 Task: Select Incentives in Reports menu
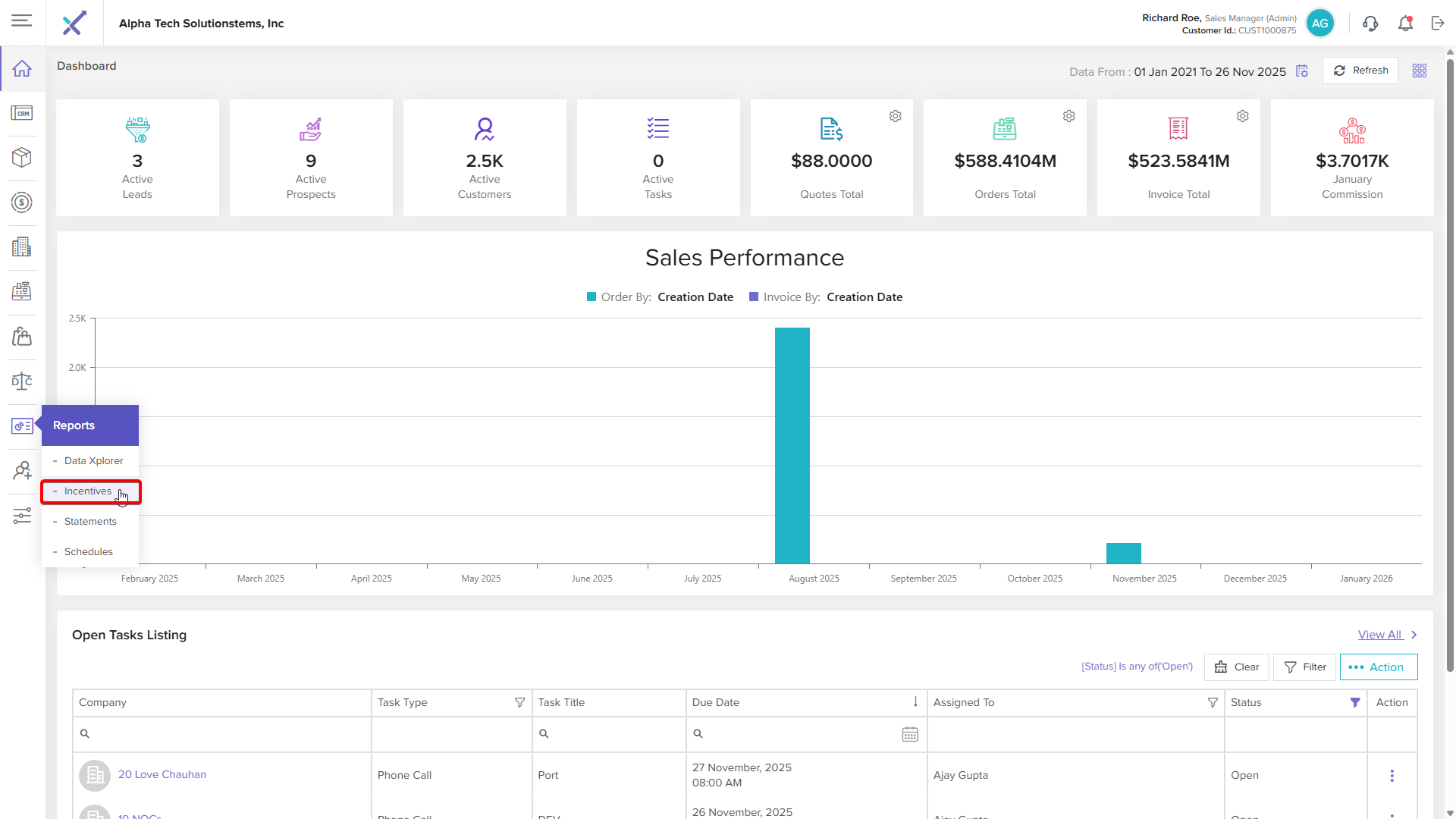pos(88,491)
